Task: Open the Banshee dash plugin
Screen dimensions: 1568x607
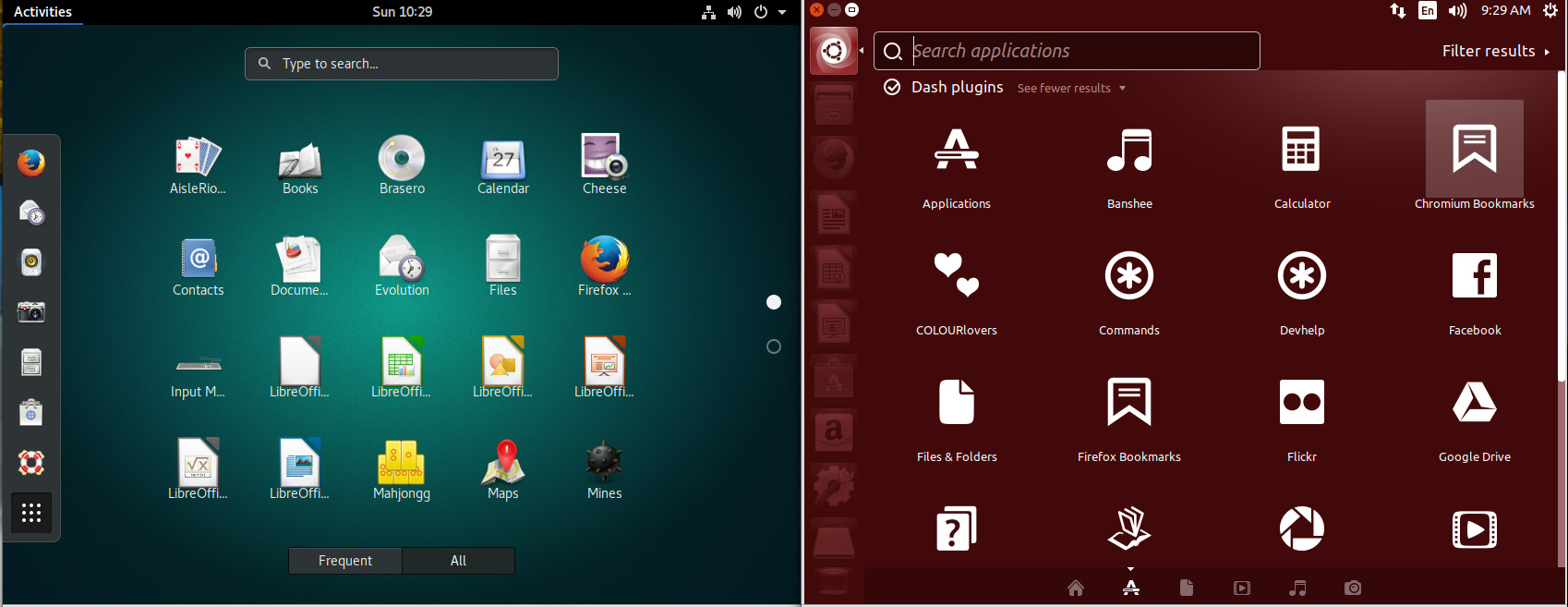Action: [x=1129, y=150]
